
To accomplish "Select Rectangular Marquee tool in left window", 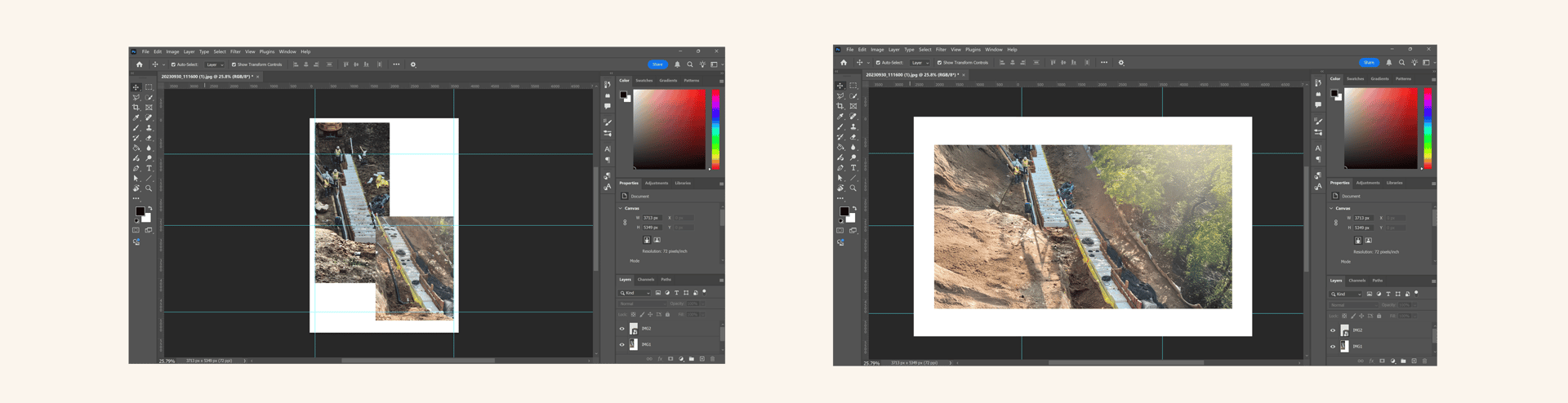I will pyautogui.click(x=149, y=86).
